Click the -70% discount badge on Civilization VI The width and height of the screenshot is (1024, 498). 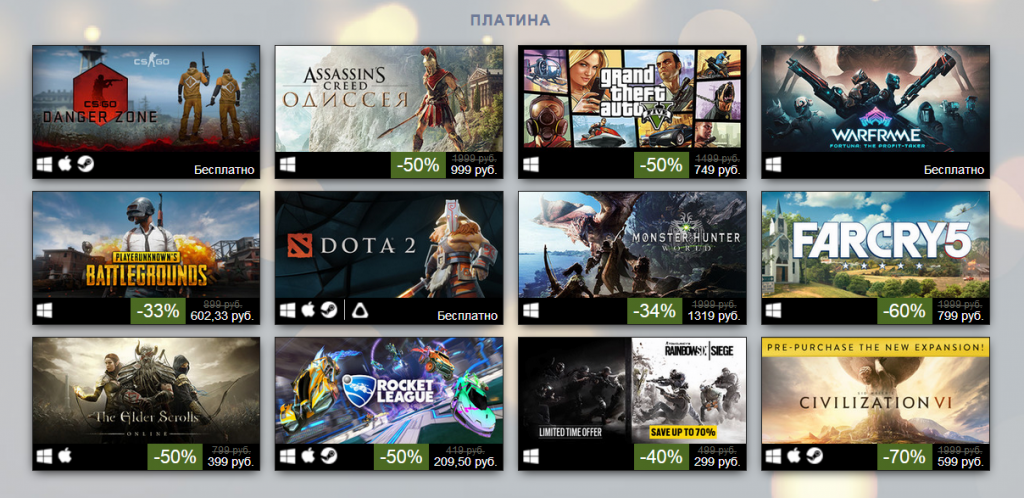coord(904,457)
